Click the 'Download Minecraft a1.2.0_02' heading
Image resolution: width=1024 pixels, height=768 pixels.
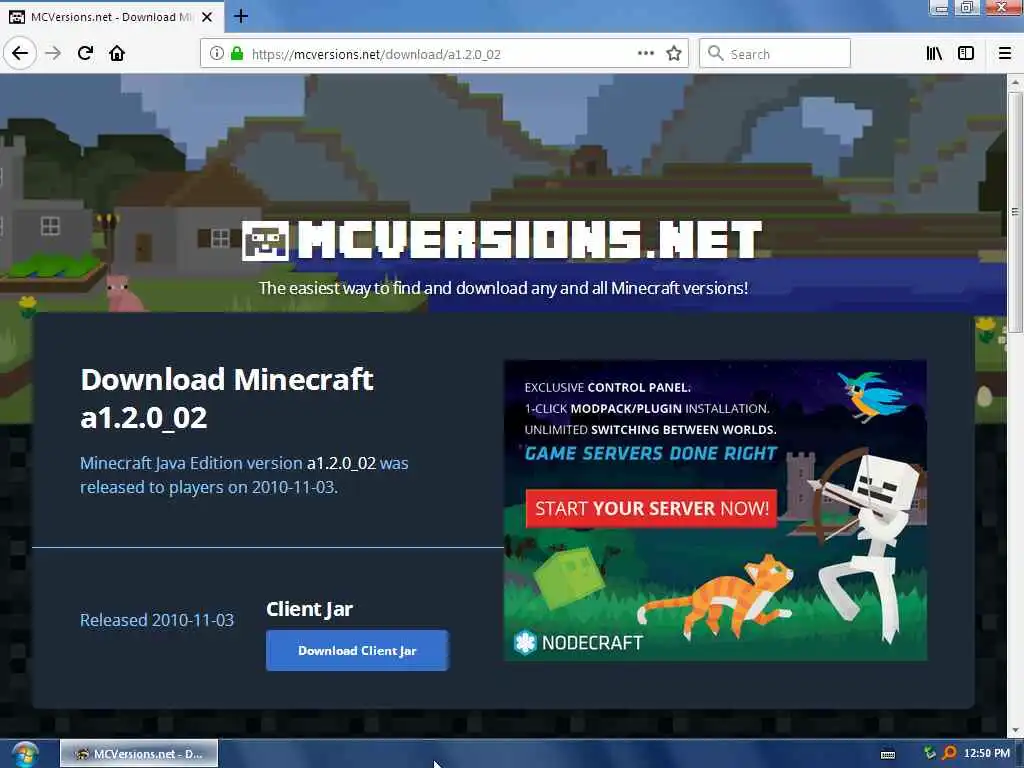point(227,398)
